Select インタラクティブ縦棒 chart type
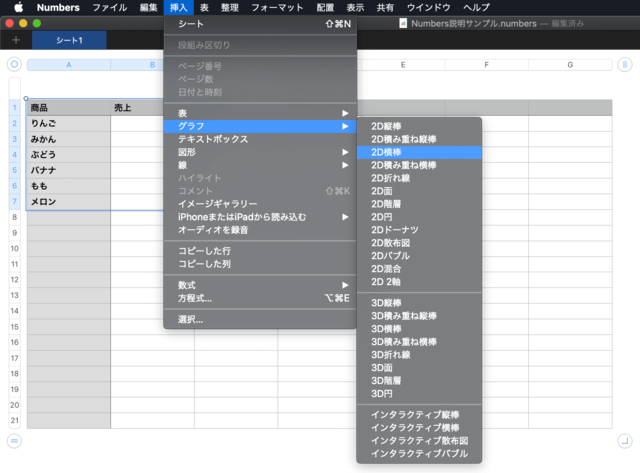This screenshot has width=640, height=473. pyautogui.click(x=419, y=415)
